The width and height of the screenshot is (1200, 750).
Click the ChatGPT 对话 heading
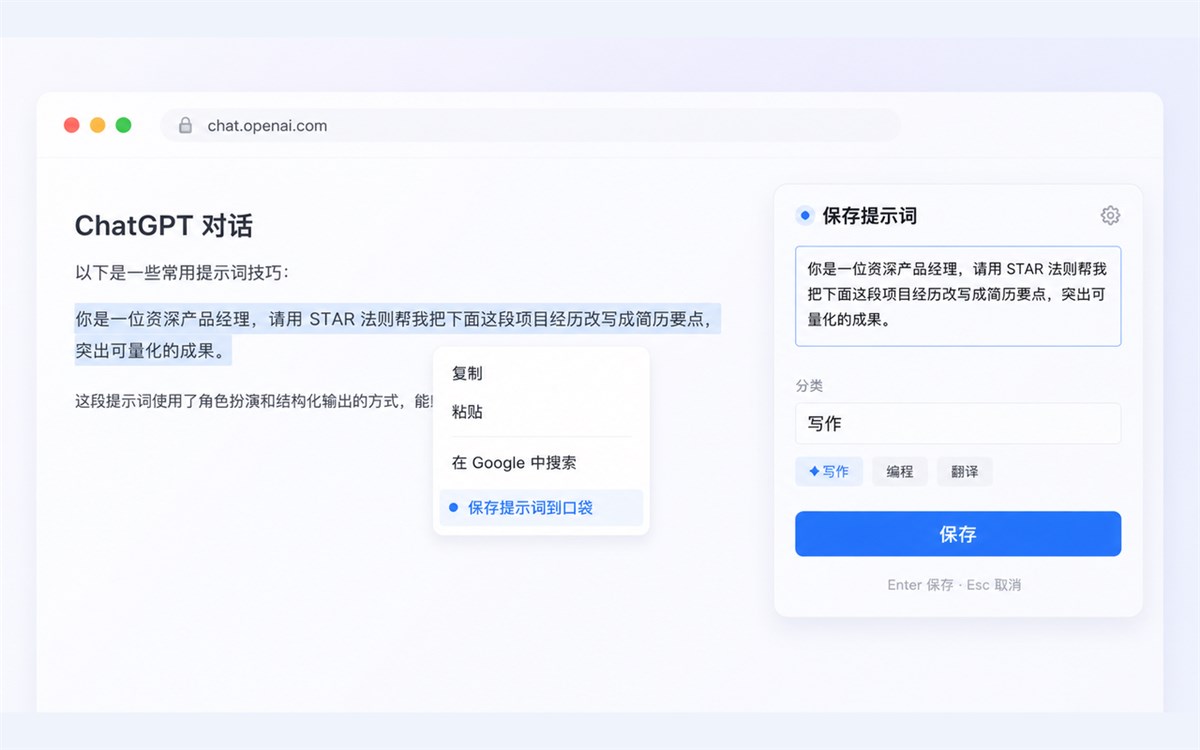tap(164, 226)
